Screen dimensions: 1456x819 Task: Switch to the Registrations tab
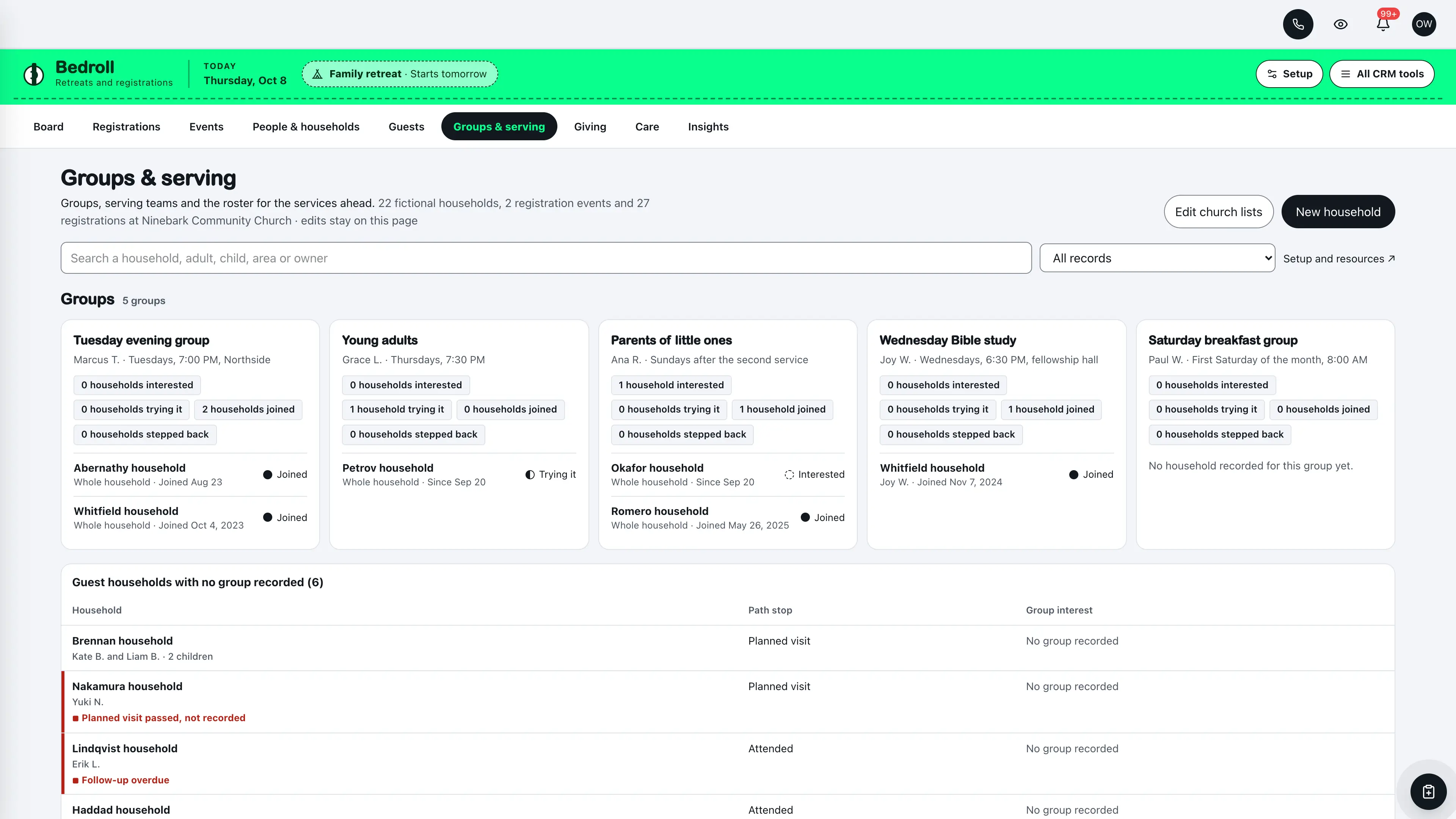127,127
